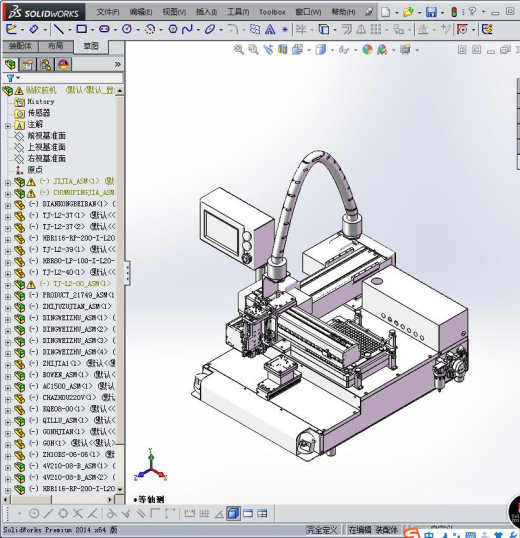Click the Zoom to Fit magnifier icon
Image resolution: width=520 pixels, height=538 pixels.
(239, 50)
